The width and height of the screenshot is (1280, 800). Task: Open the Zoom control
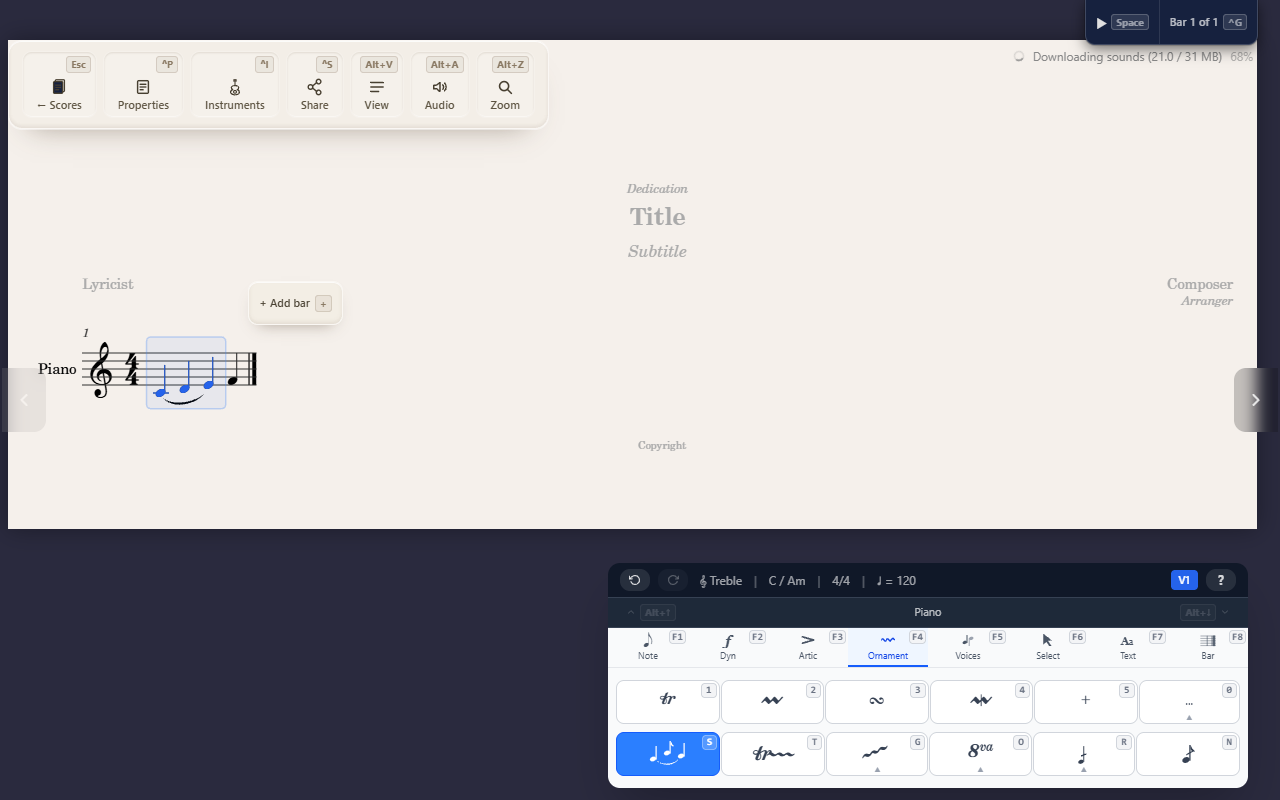point(505,86)
